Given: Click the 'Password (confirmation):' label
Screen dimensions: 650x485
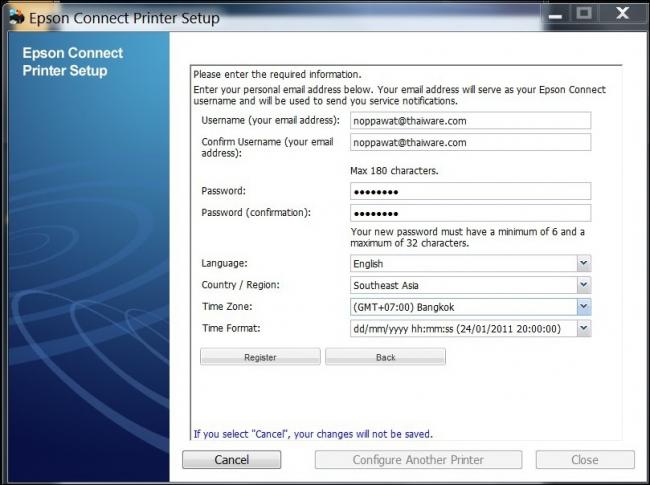Looking at the screenshot, I should (x=256, y=212).
